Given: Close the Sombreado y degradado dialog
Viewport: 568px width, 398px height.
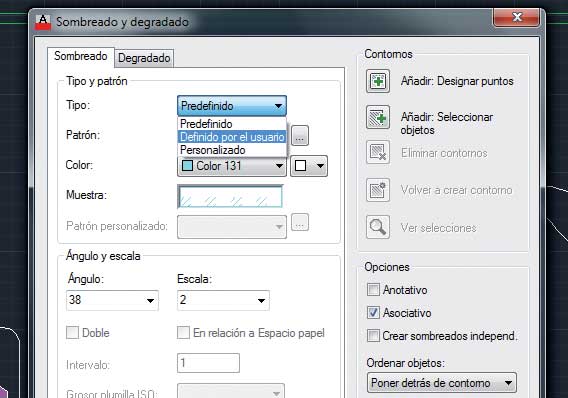Looking at the screenshot, I should coord(516,17).
